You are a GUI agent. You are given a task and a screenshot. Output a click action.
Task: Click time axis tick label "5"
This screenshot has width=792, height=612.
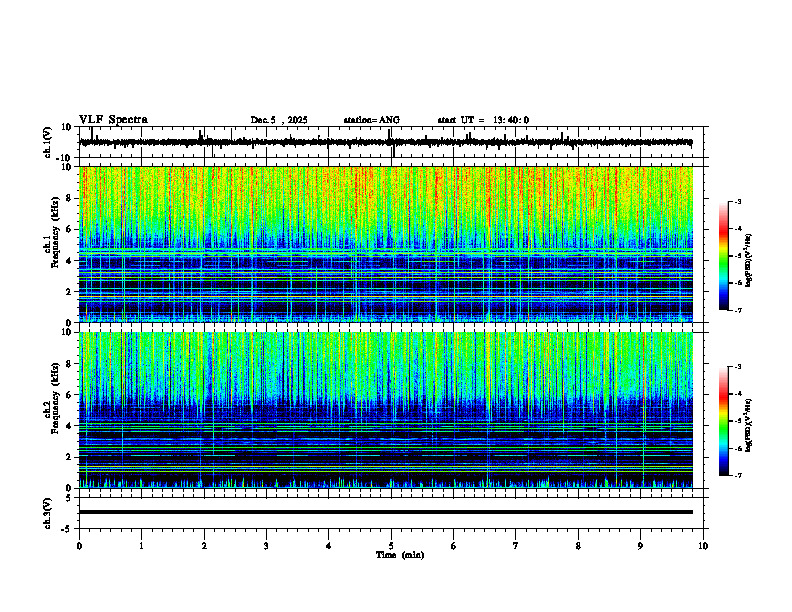391,546
